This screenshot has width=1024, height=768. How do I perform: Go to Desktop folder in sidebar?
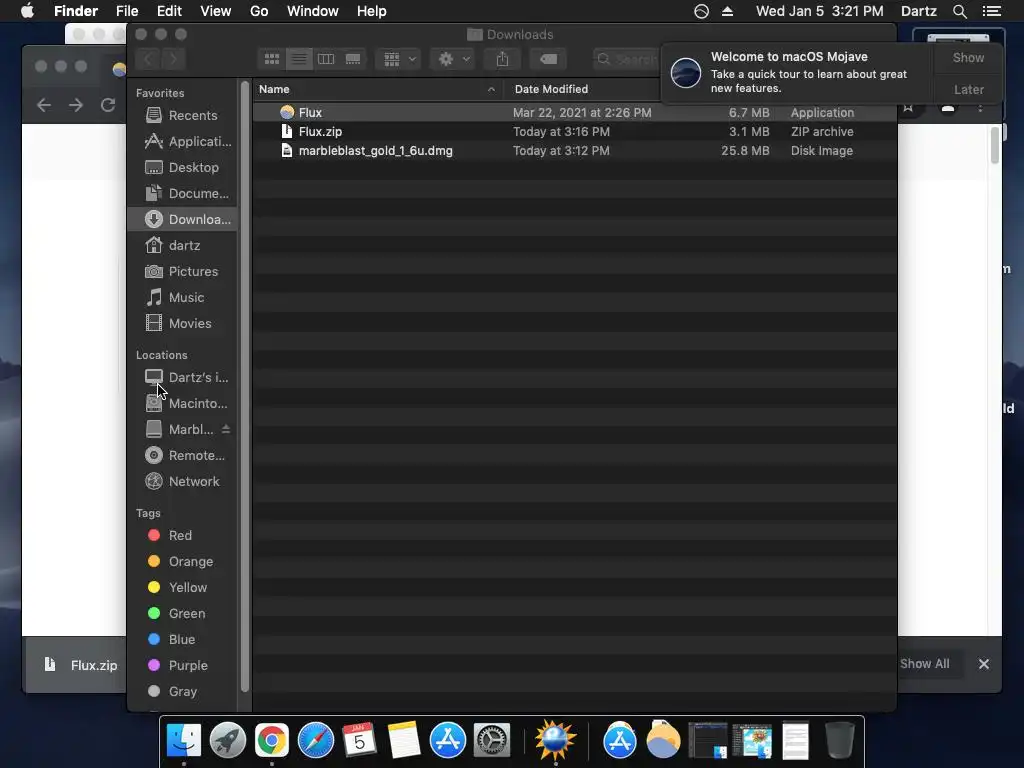(182, 168)
